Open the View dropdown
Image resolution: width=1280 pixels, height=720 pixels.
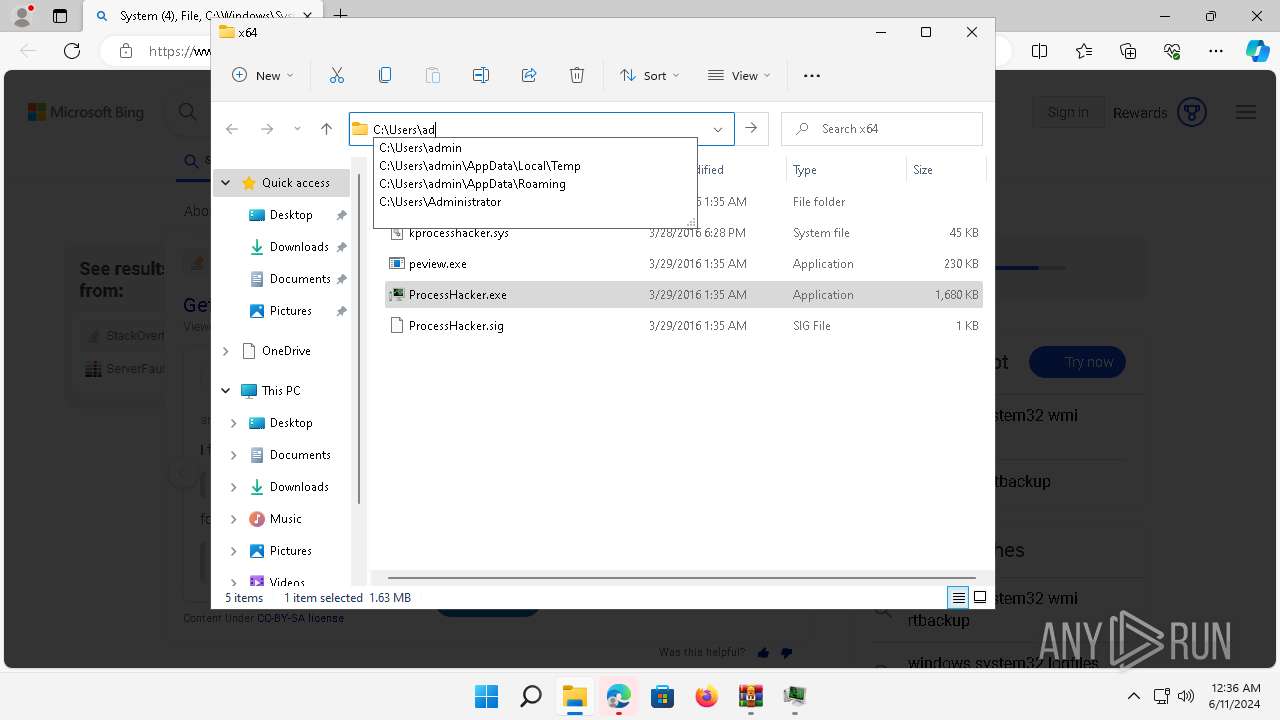click(x=739, y=75)
